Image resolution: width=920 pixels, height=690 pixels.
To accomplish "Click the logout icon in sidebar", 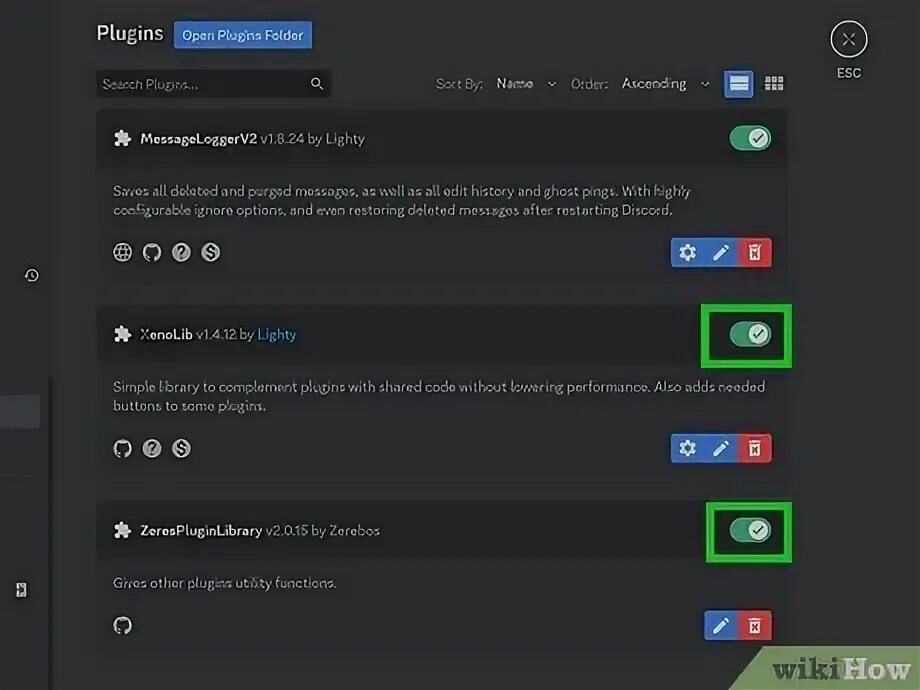I will tap(21, 590).
